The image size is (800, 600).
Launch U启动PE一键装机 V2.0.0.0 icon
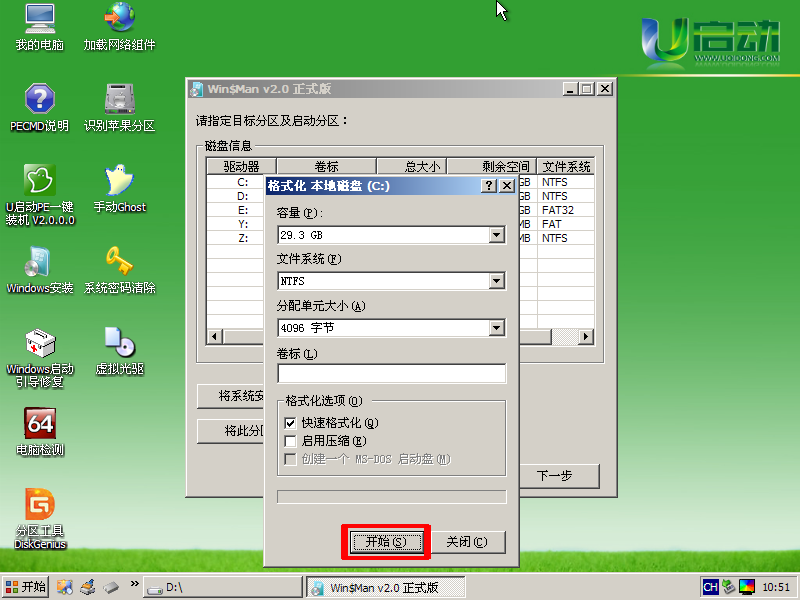tap(40, 195)
